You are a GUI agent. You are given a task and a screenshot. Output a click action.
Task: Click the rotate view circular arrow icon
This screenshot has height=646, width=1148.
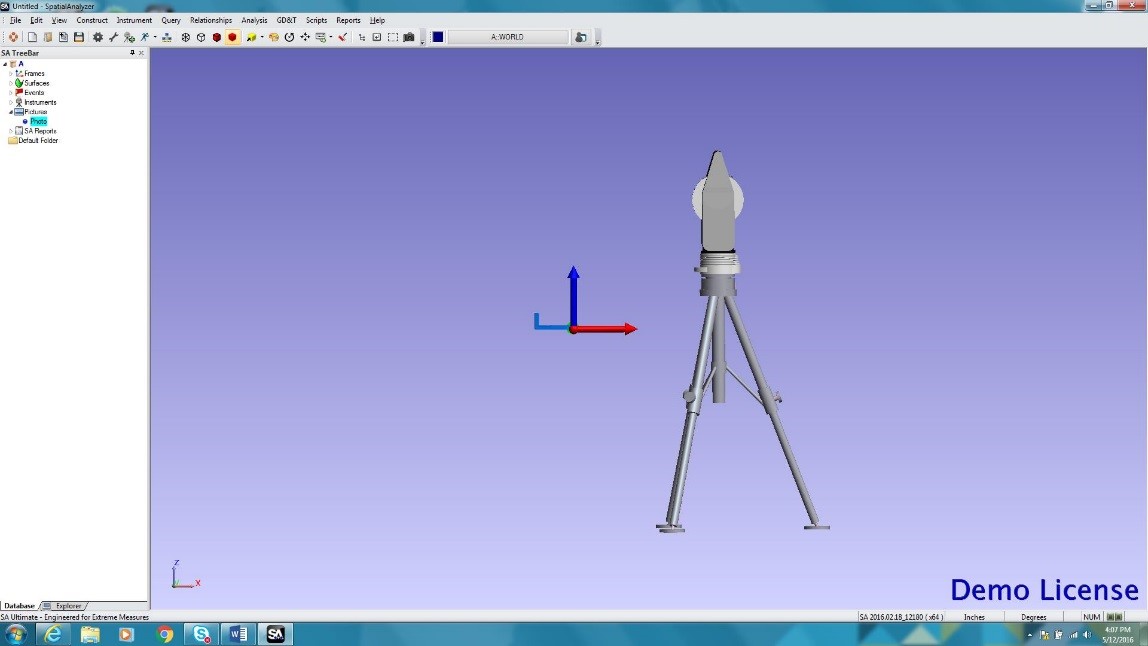(289, 37)
